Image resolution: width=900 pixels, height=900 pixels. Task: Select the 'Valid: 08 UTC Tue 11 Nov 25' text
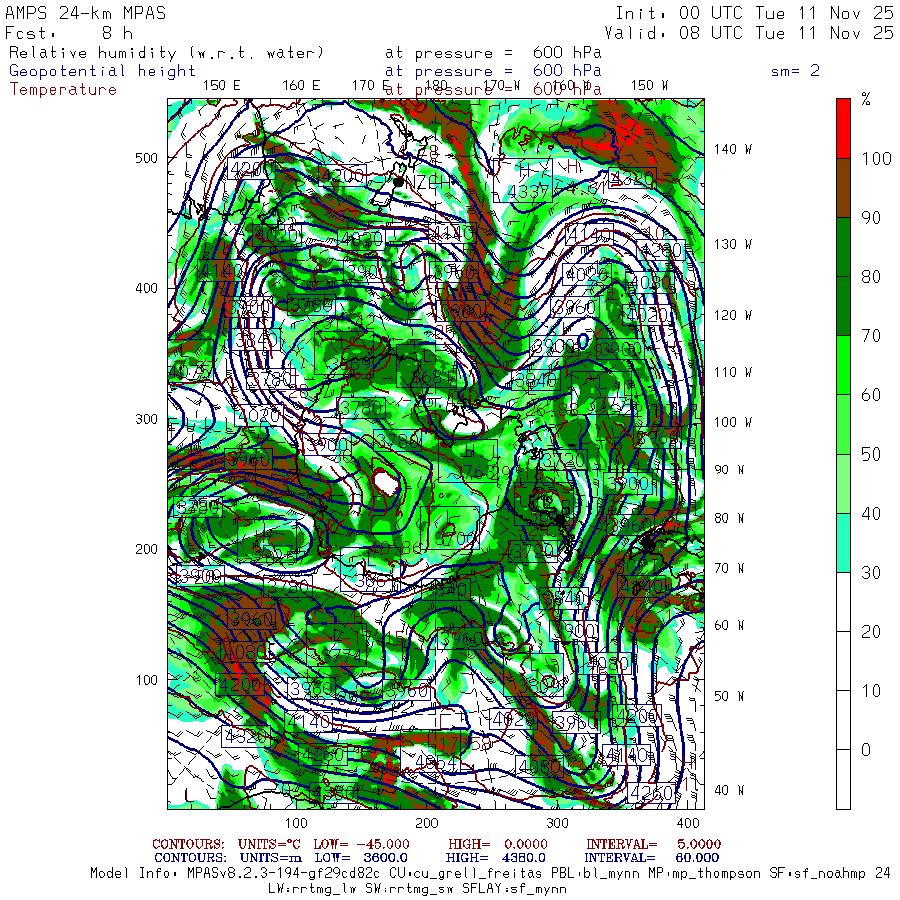[754, 32]
